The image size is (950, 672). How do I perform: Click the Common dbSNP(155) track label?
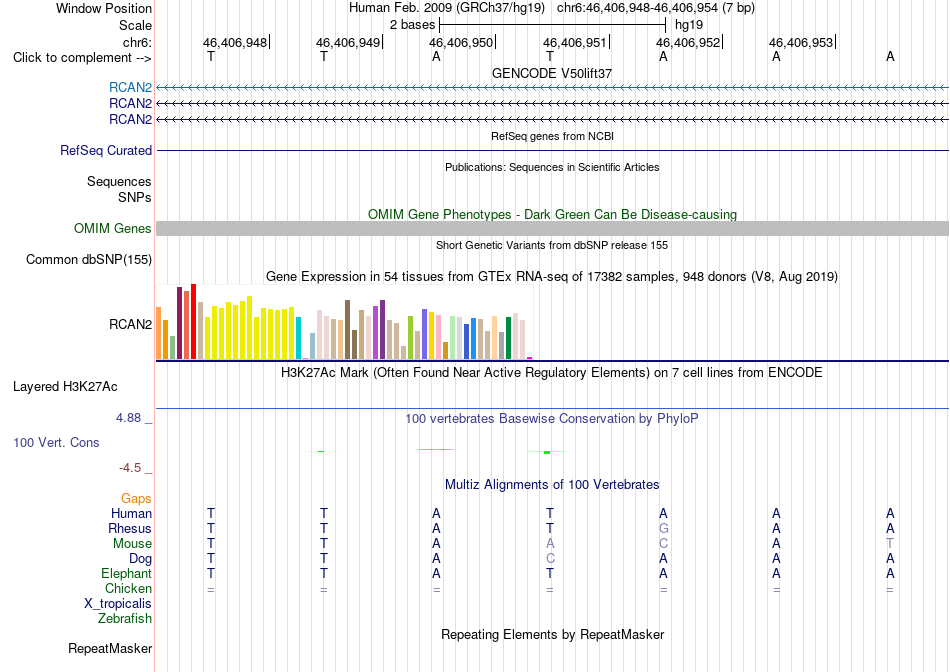click(89, 259)
